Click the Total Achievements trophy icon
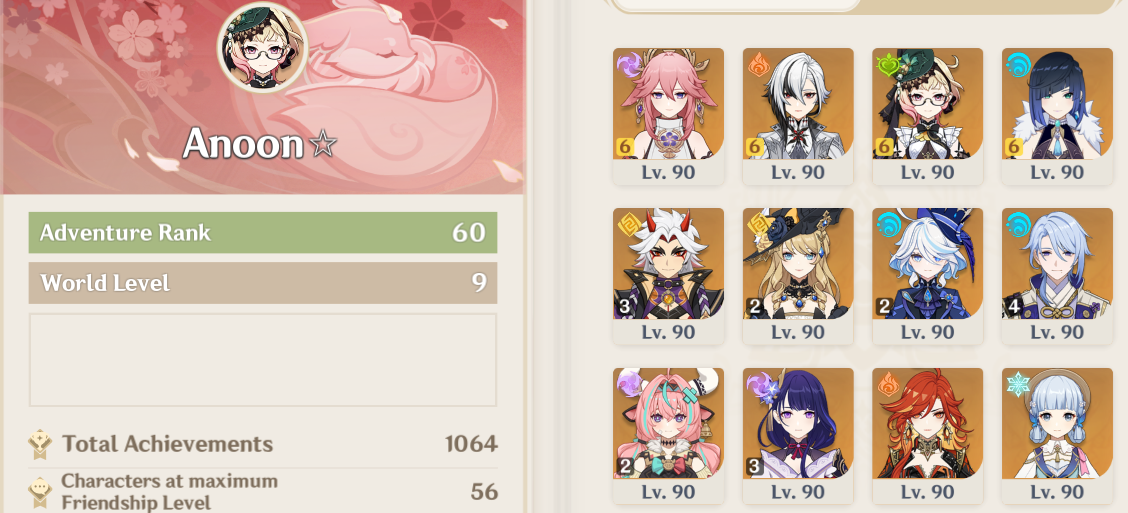Screen dimensions: 1128x513 pos(40,445)
